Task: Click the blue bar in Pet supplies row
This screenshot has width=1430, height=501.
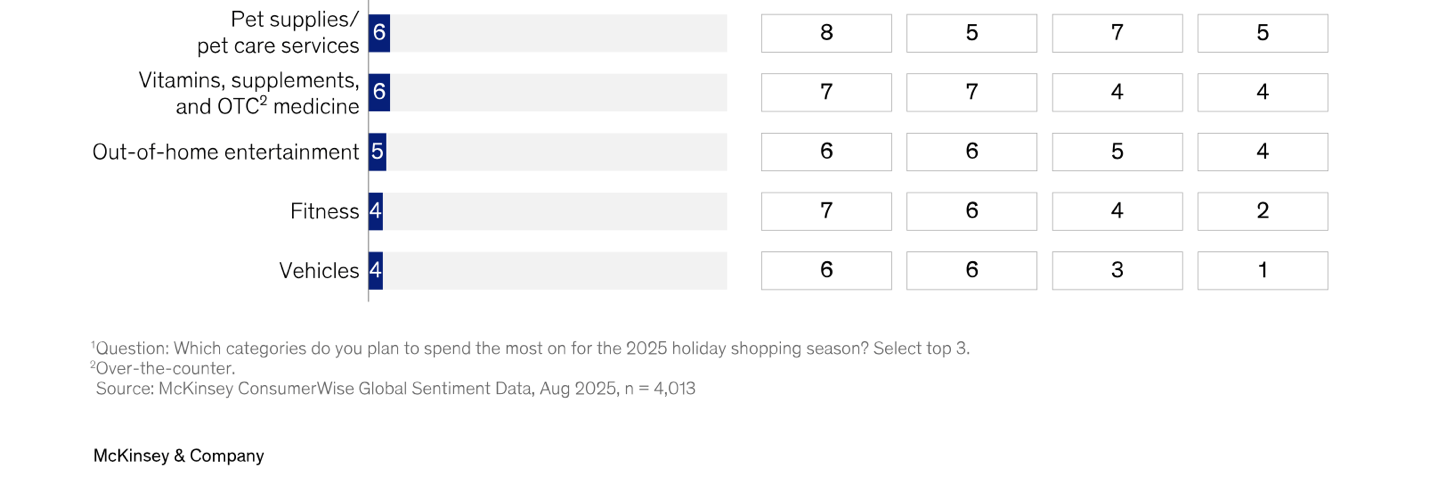Action: coord(379,33)
